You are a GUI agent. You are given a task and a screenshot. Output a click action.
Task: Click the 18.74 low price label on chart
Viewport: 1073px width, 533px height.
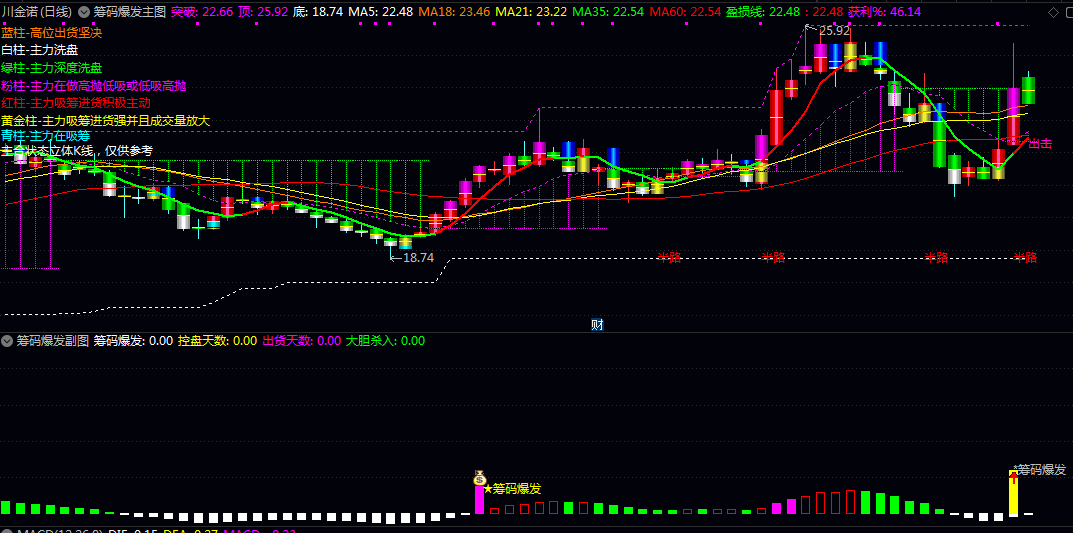coord(418,258)
